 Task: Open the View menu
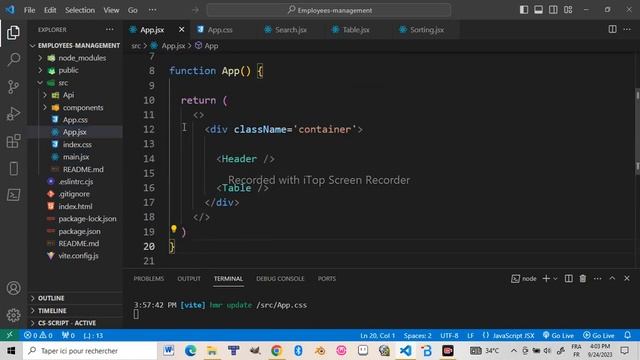[x=111, y=10]
